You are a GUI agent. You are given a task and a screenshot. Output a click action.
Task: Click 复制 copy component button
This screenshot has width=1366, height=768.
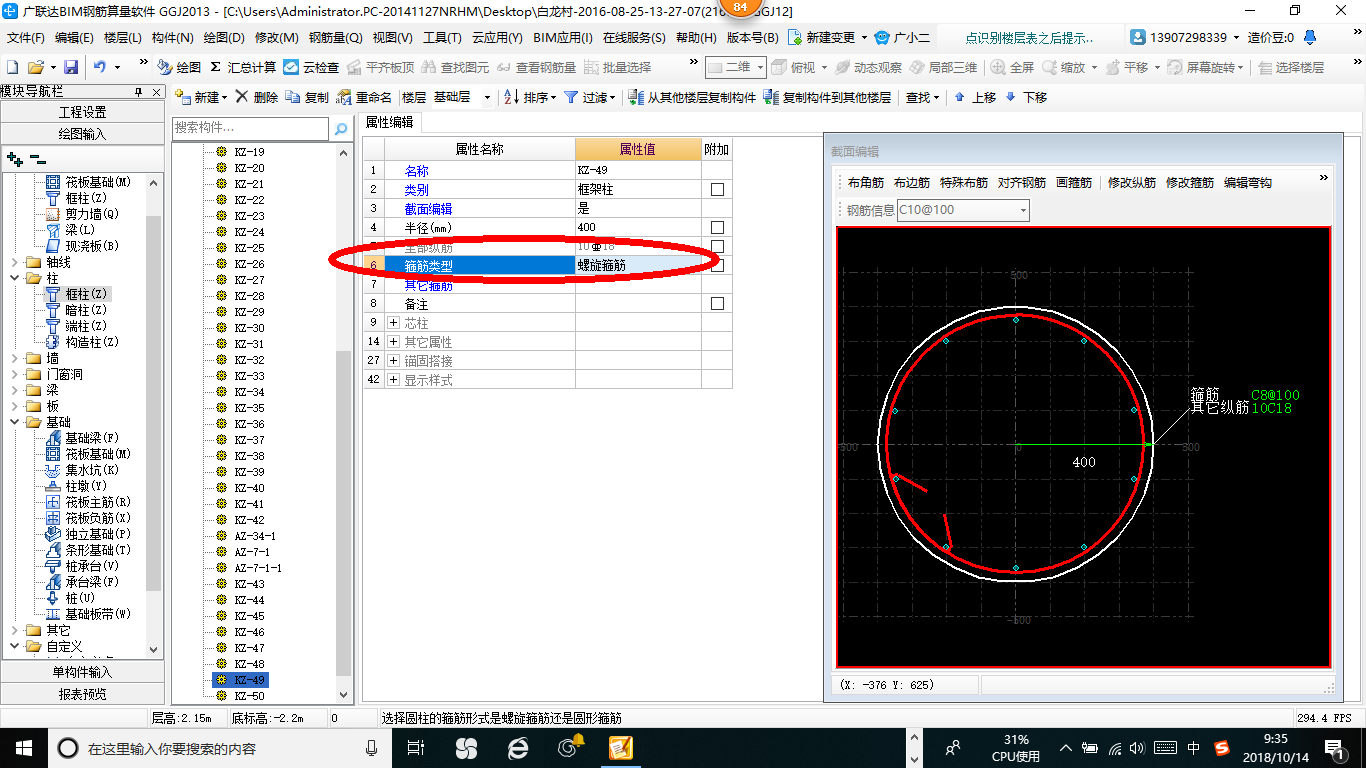307,97
